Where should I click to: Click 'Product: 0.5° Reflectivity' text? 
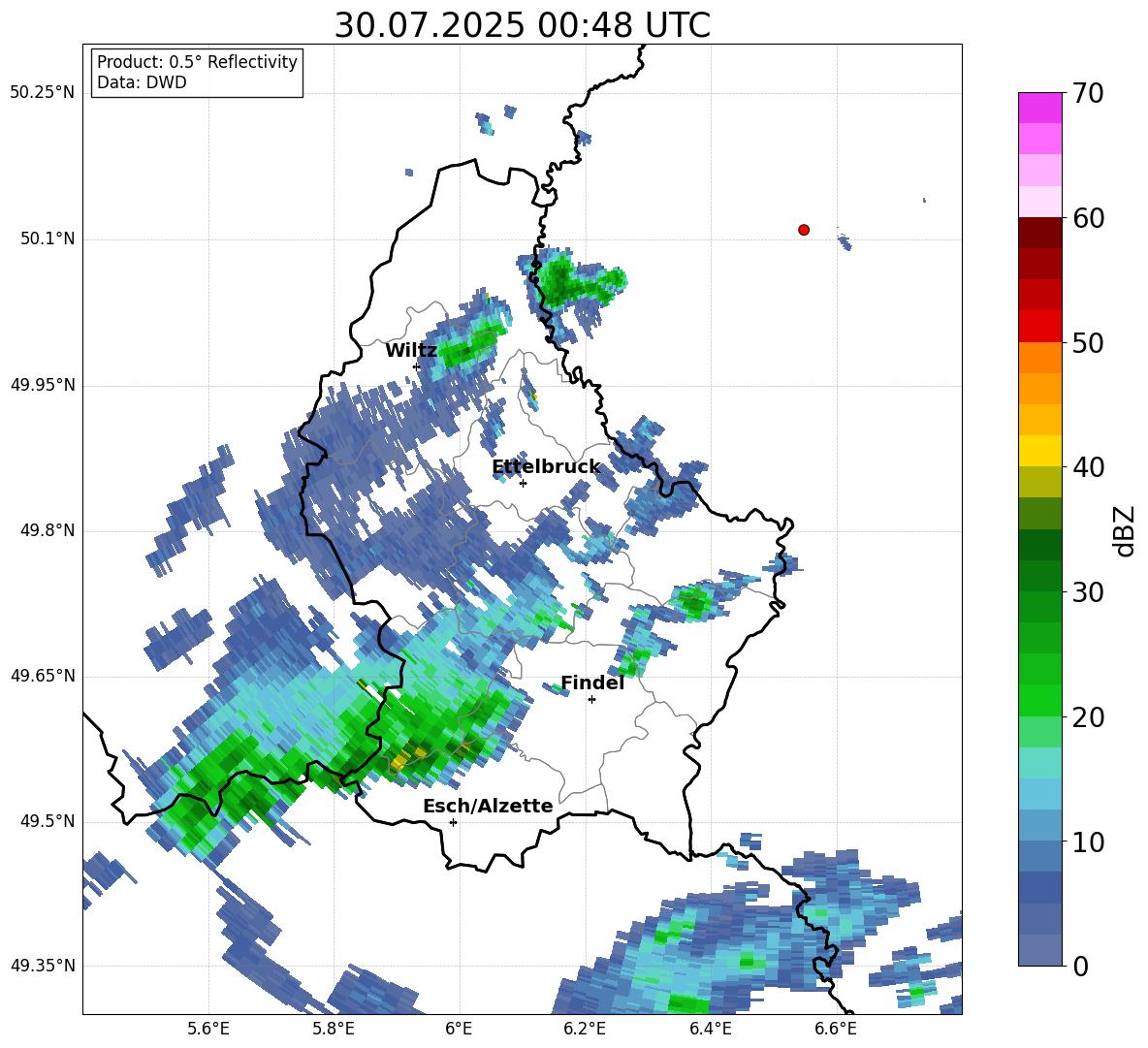(x=197, y=62)
